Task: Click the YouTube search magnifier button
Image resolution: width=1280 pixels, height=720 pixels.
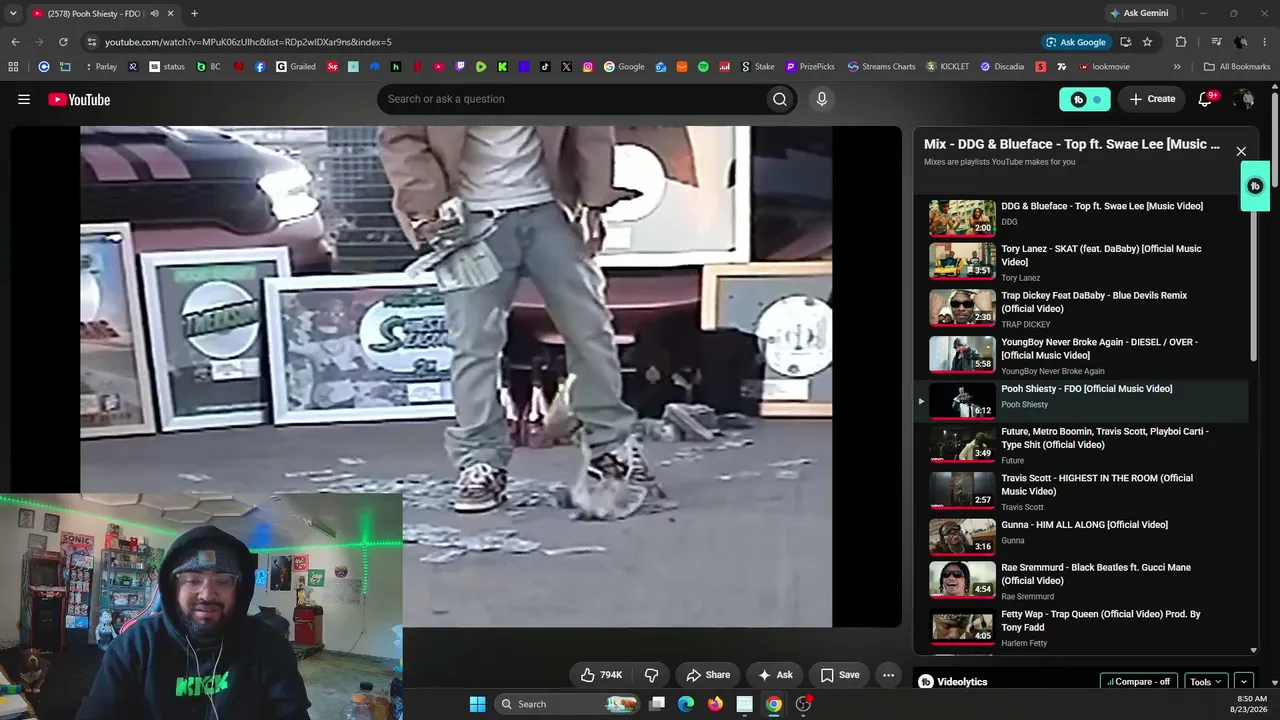Action: click(x=780, y=99)
